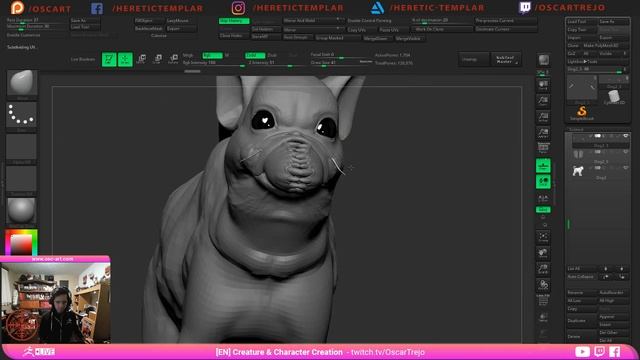This screenshot has width=640, height=360.
Task: Toggle visibility eye of the Dog2_1 subtool
Action: [625, 152]
